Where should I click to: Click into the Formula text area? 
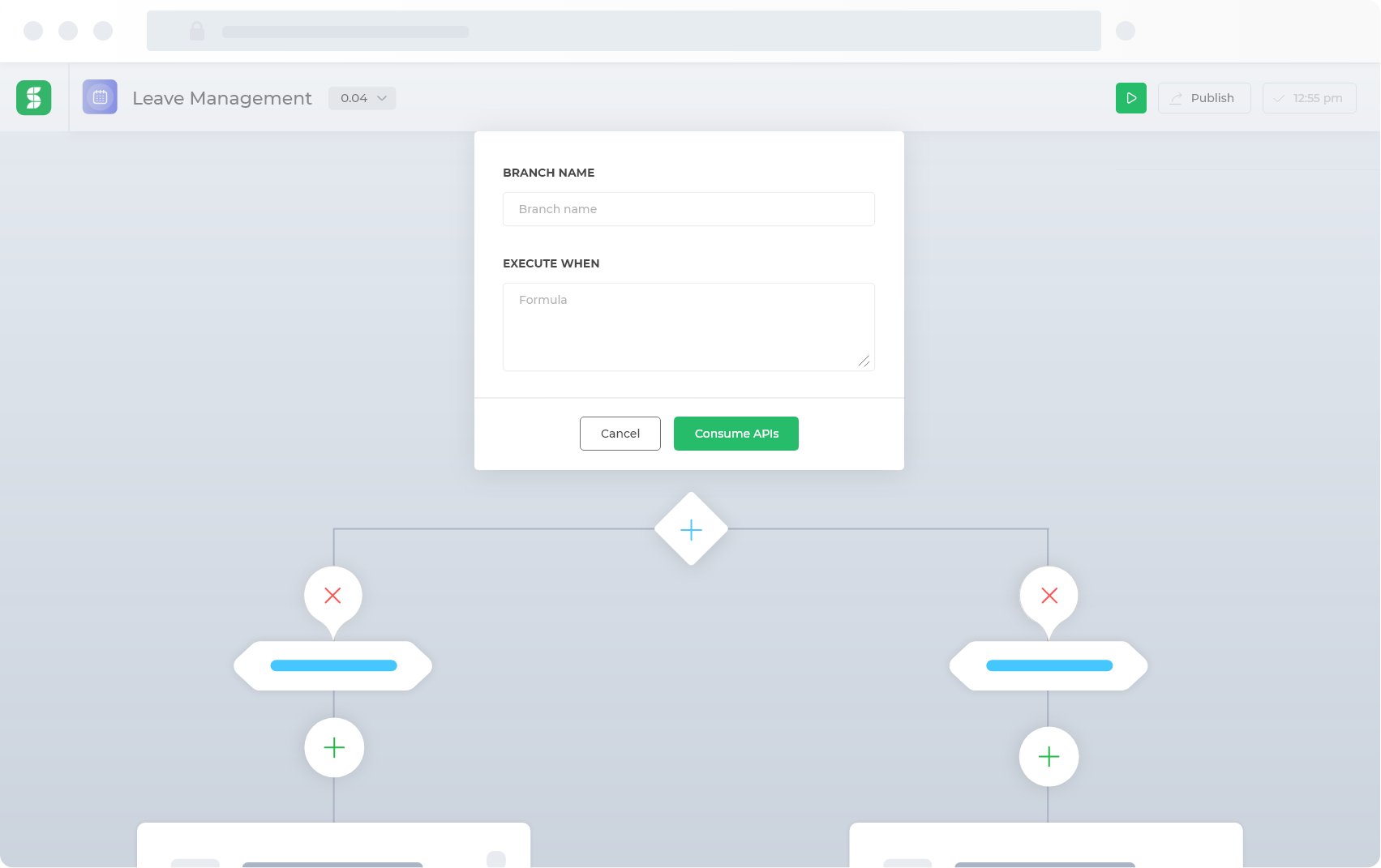(688, 327)
